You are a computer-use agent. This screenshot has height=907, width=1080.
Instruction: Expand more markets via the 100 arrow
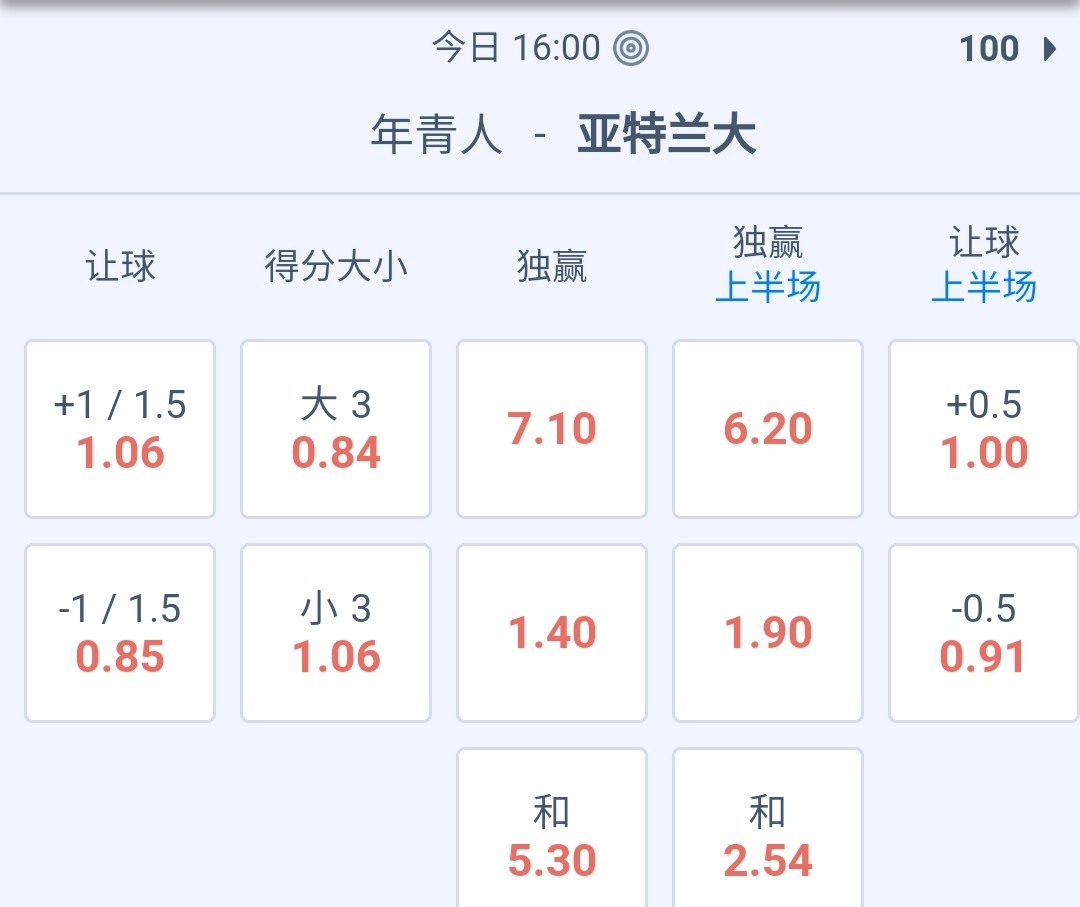coord(1049,49)
